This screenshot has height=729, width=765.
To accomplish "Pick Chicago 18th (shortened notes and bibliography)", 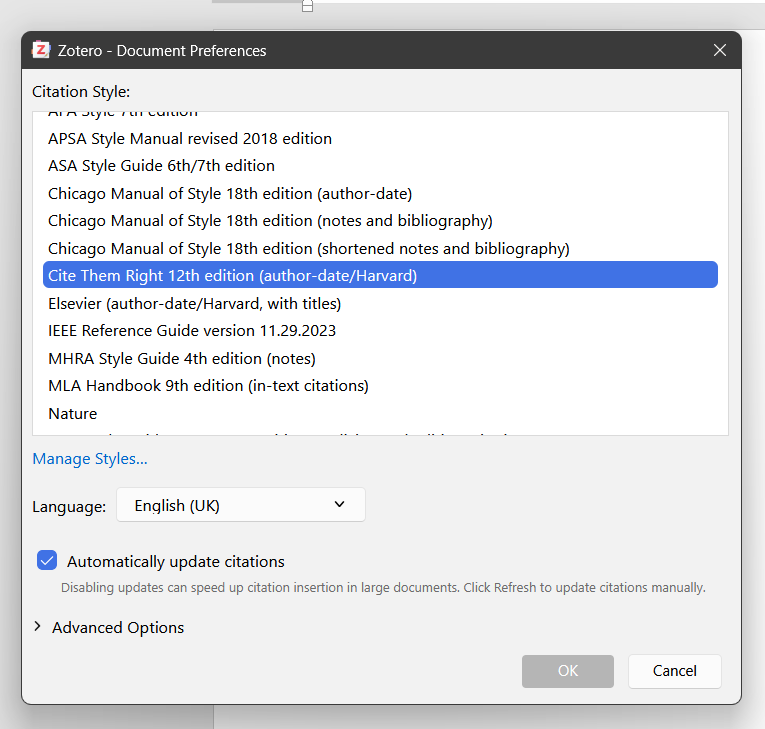I will pos(380,249).
